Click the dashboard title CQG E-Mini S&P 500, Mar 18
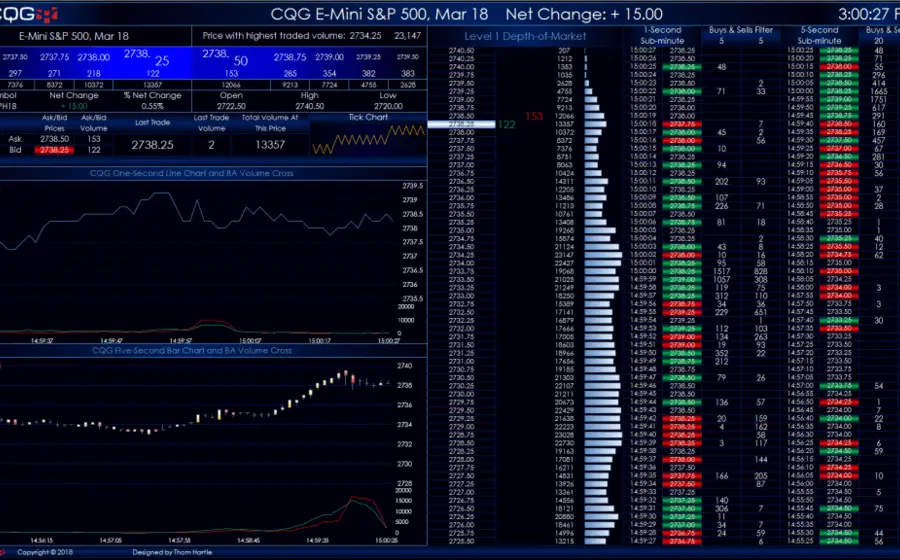 click(x=379, y=14)
